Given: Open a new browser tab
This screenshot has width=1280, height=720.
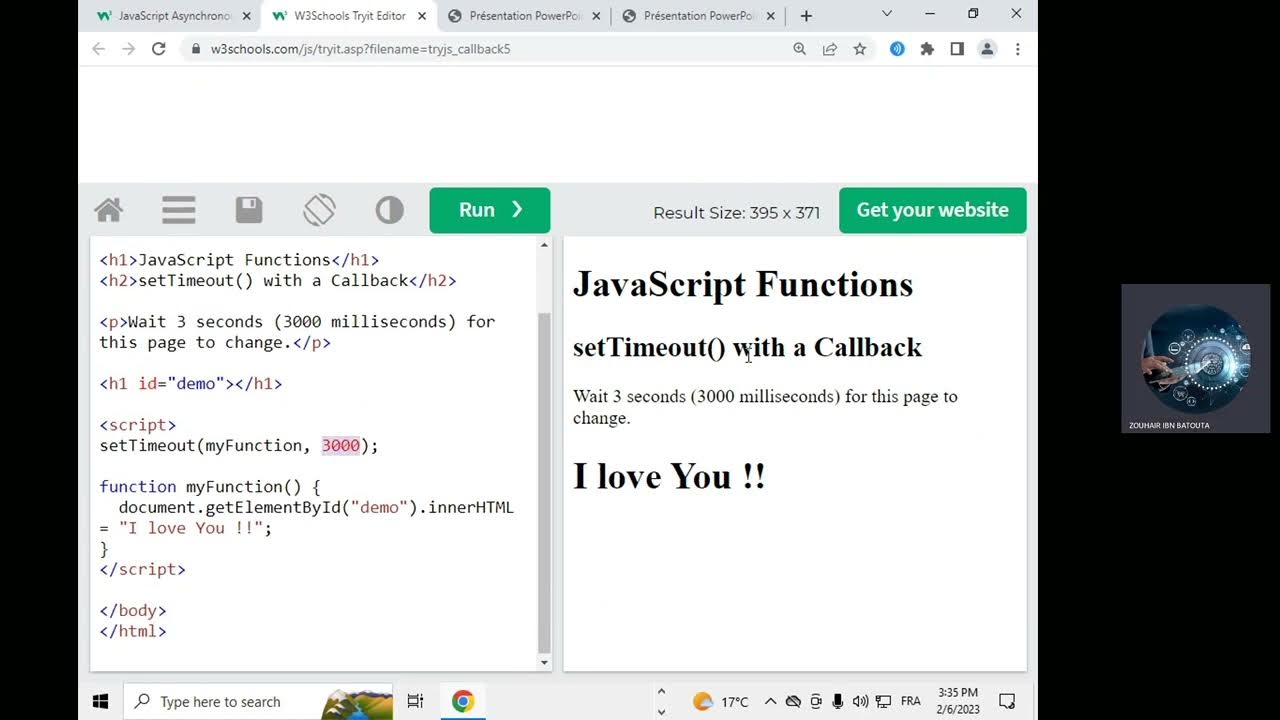Looking at the screenshot, I should click(806, 16).
